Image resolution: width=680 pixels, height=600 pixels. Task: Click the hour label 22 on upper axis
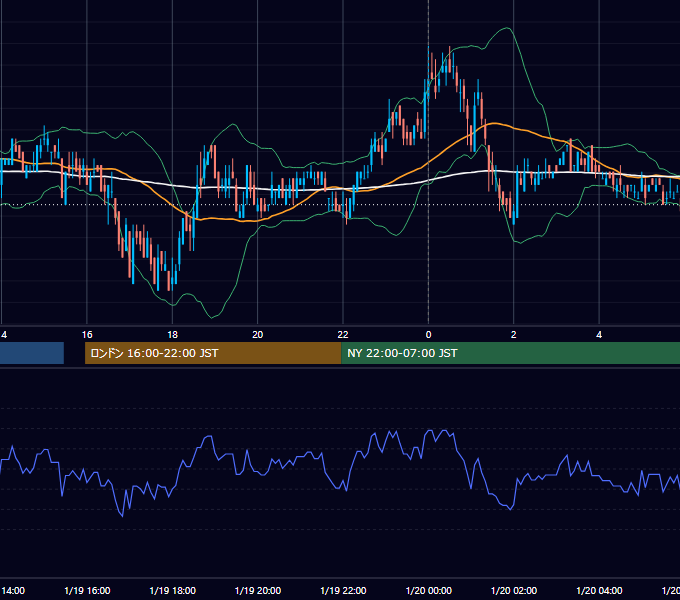(x=343, y=334)
